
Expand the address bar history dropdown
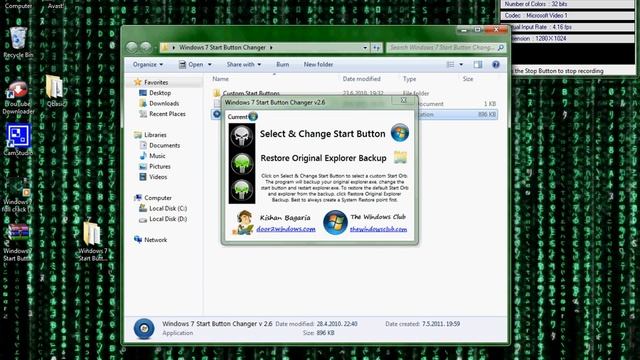click(x=365, y=48)
